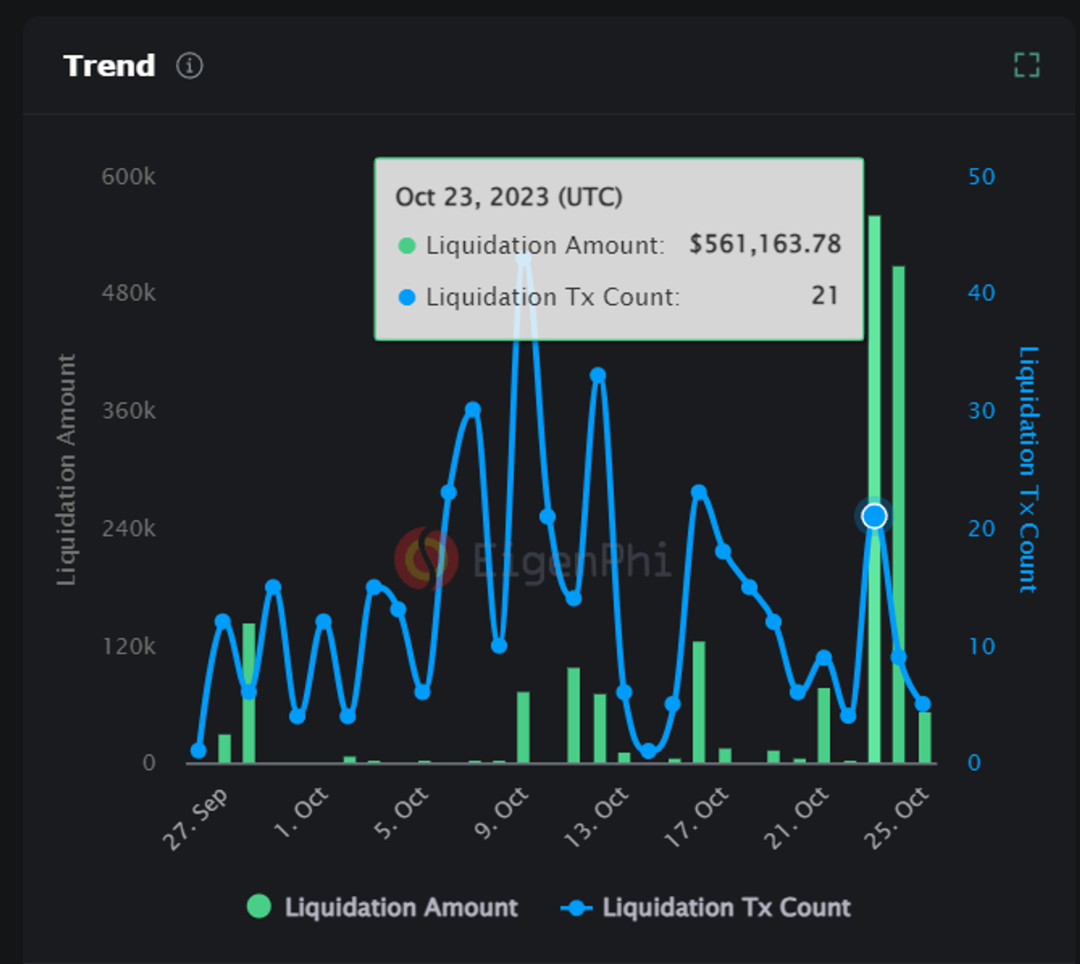Select the Oct 16 green bar
Viewport: 1080px width, 964px height.
699,701
